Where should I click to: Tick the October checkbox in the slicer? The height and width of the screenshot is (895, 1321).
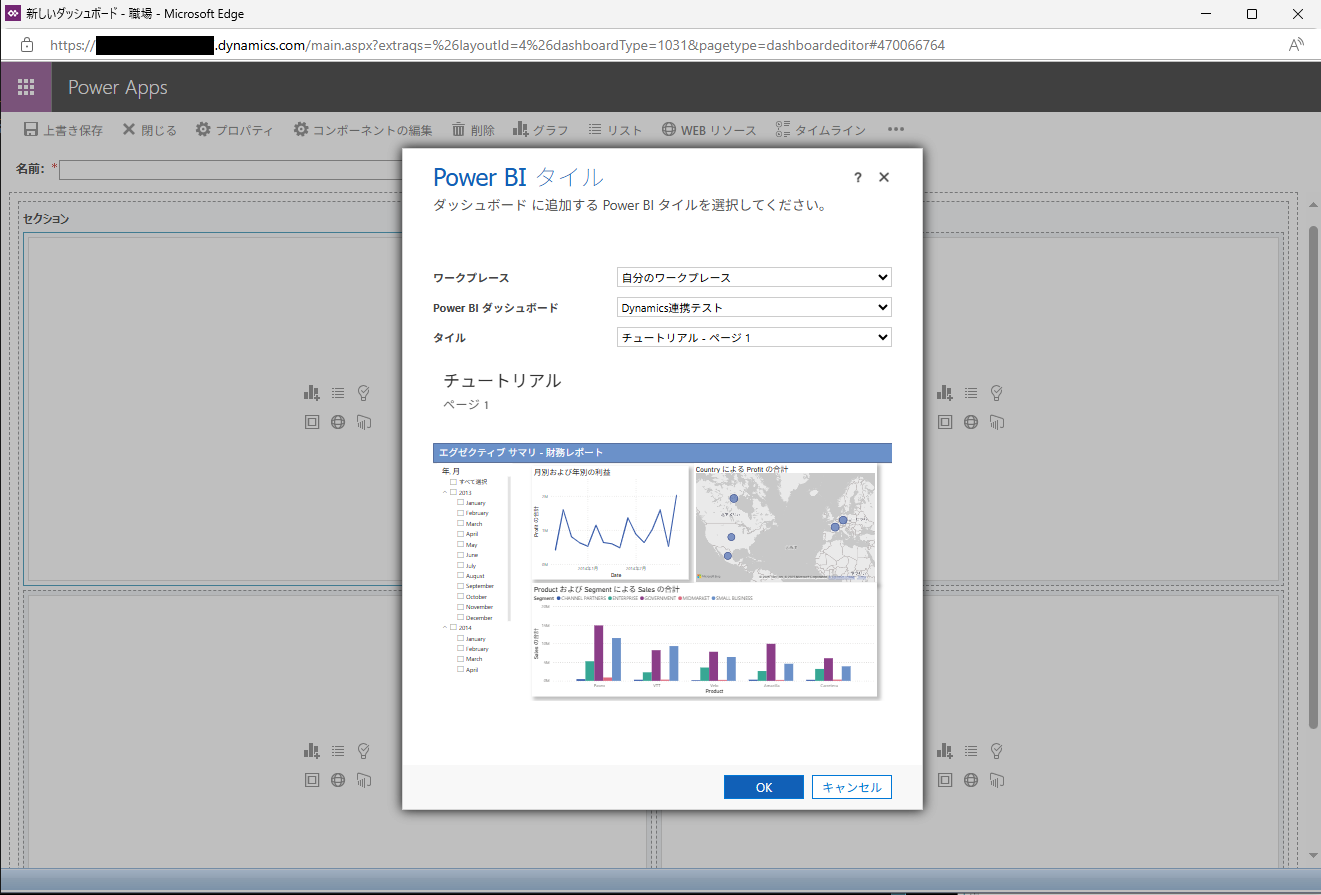point(461,597)
